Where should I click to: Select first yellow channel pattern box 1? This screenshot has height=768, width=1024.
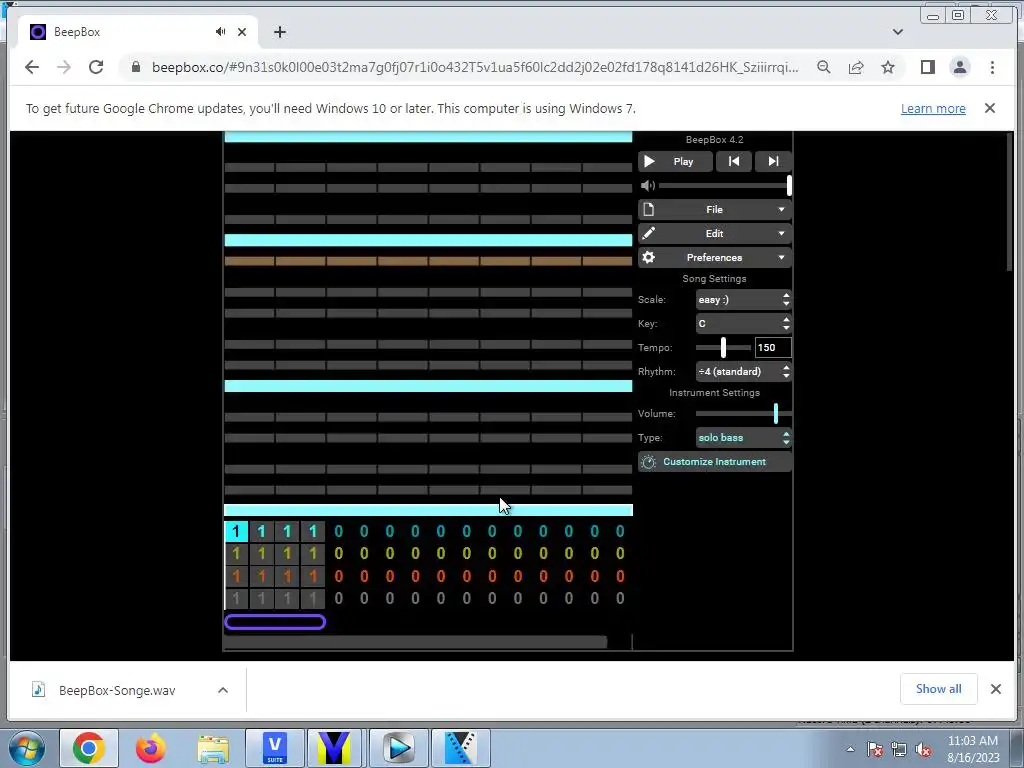236,554
